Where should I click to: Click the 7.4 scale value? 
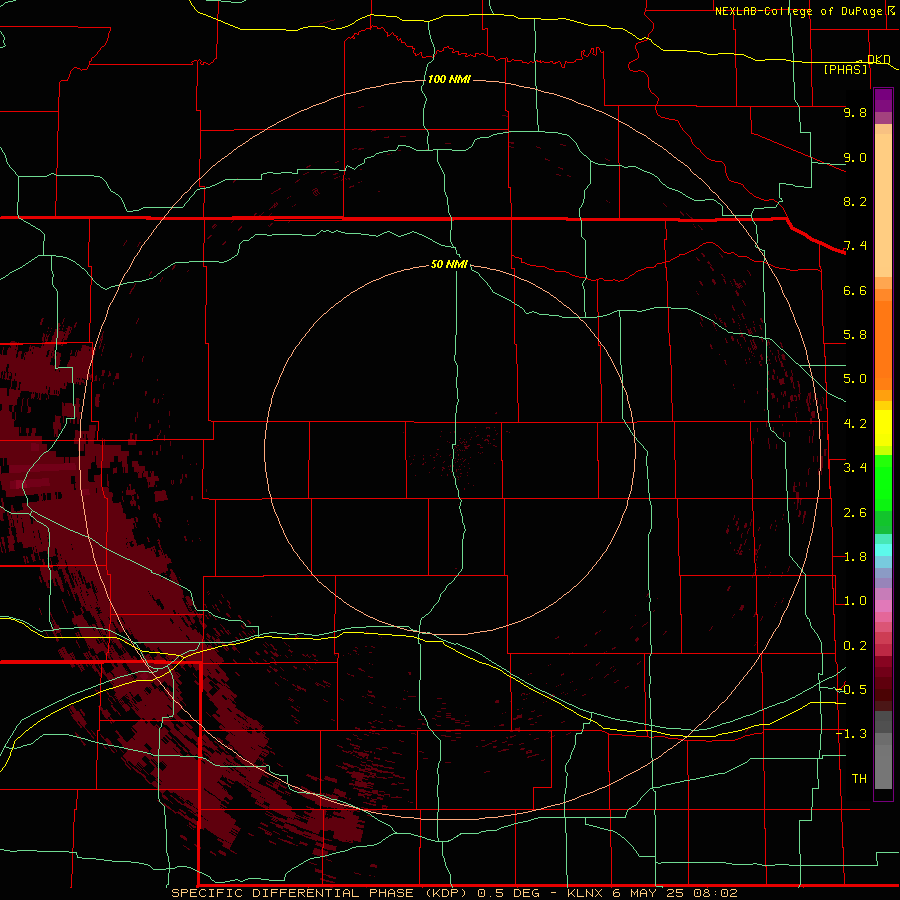click(855, 246)
